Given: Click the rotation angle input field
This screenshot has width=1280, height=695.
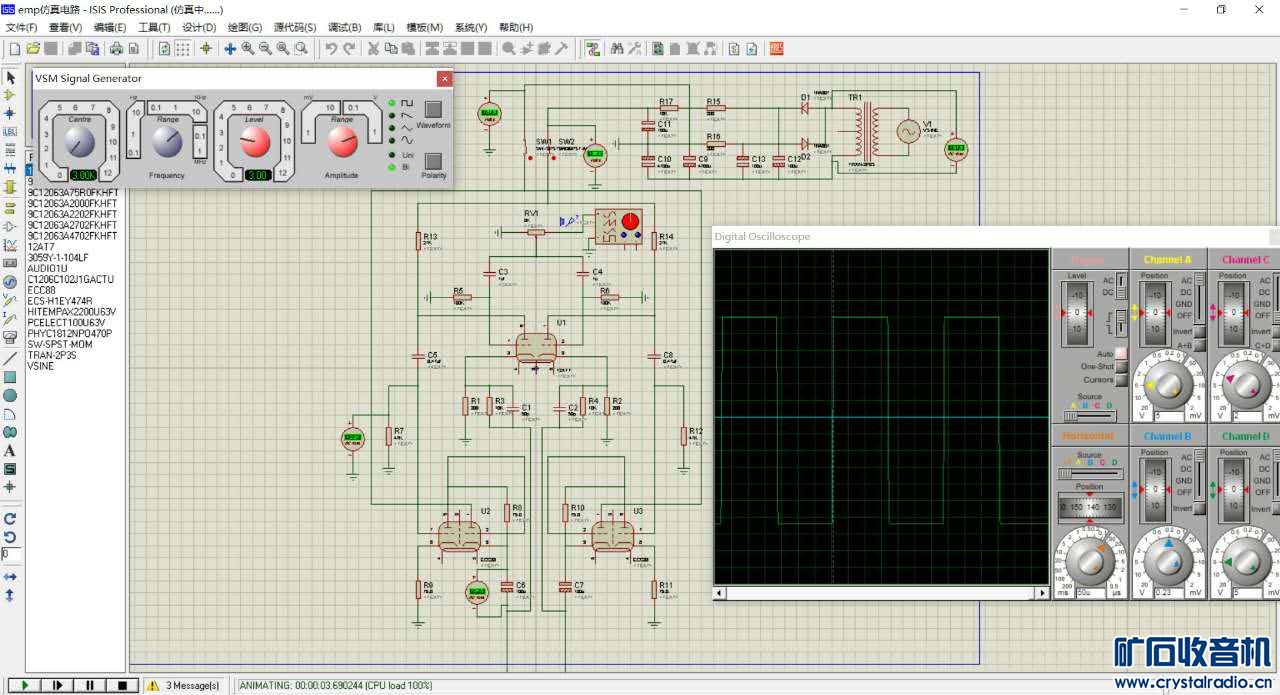Looking at the screenshot, I should coord(10,553).
